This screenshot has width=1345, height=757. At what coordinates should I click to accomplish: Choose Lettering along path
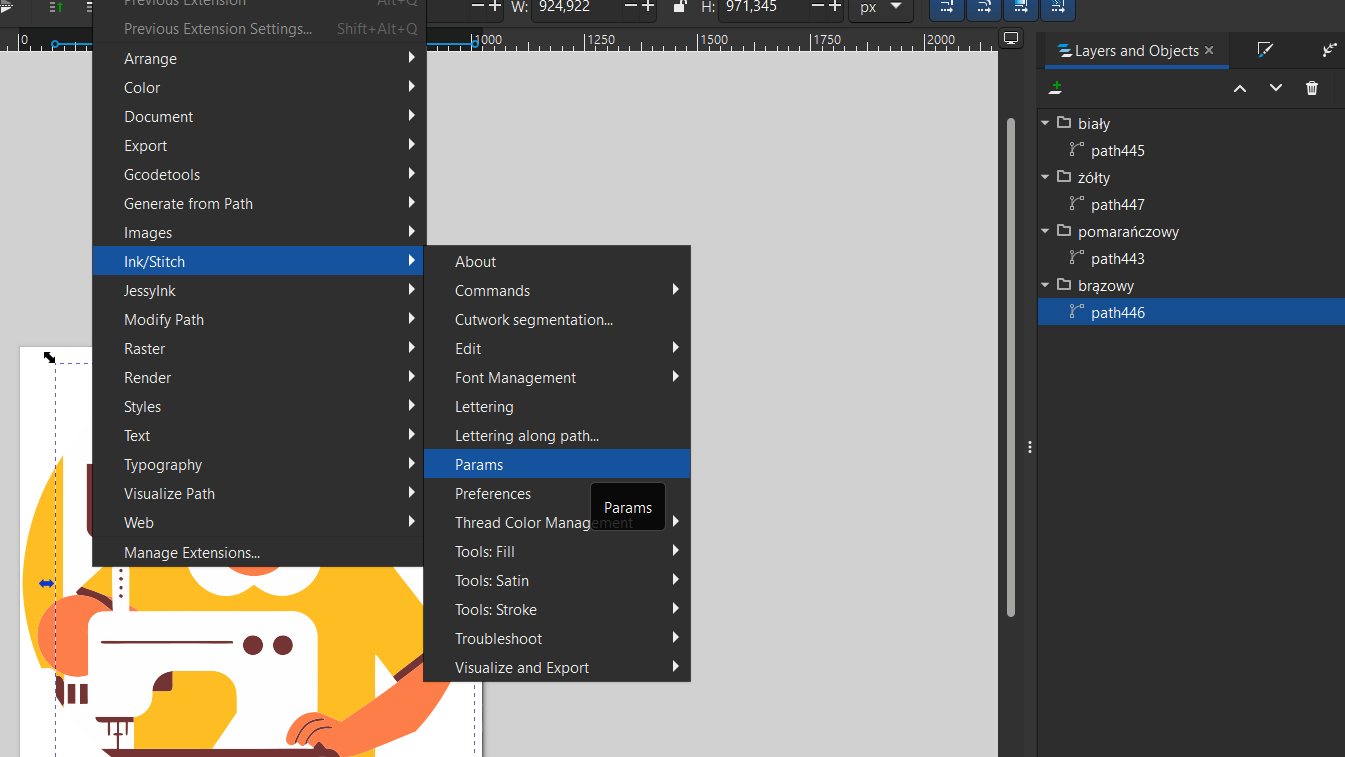tap(557, 436)
